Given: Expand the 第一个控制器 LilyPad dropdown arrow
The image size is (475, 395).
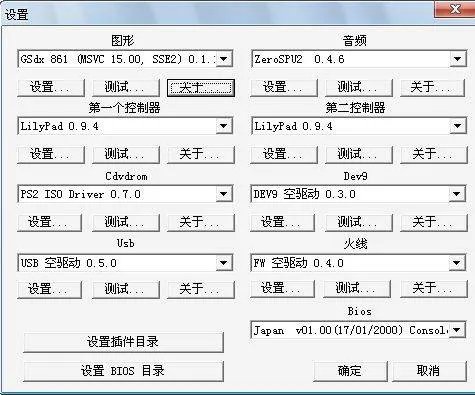Looking at the screenshot, I should point(224,126).
